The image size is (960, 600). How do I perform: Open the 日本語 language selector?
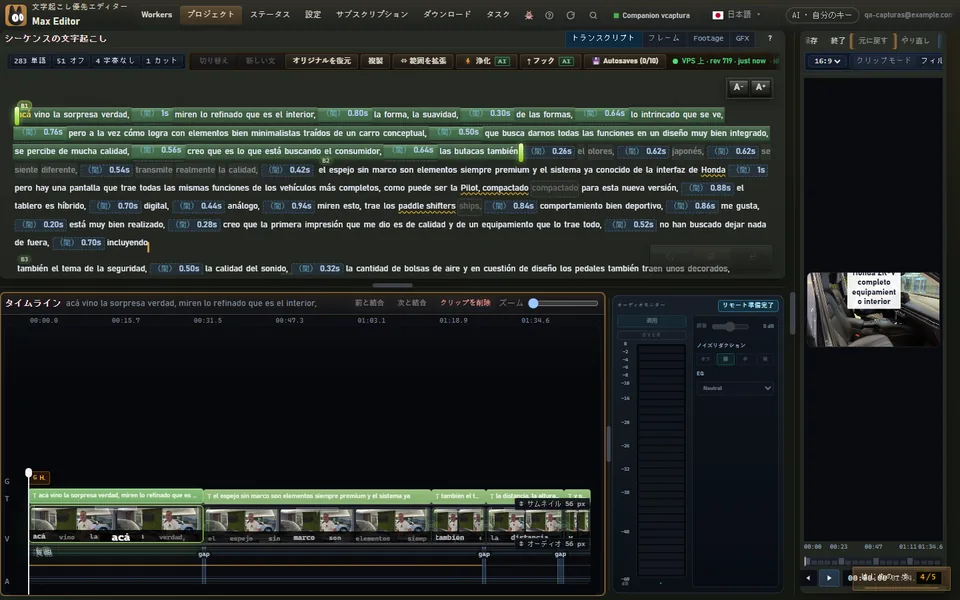pos(737,15)
